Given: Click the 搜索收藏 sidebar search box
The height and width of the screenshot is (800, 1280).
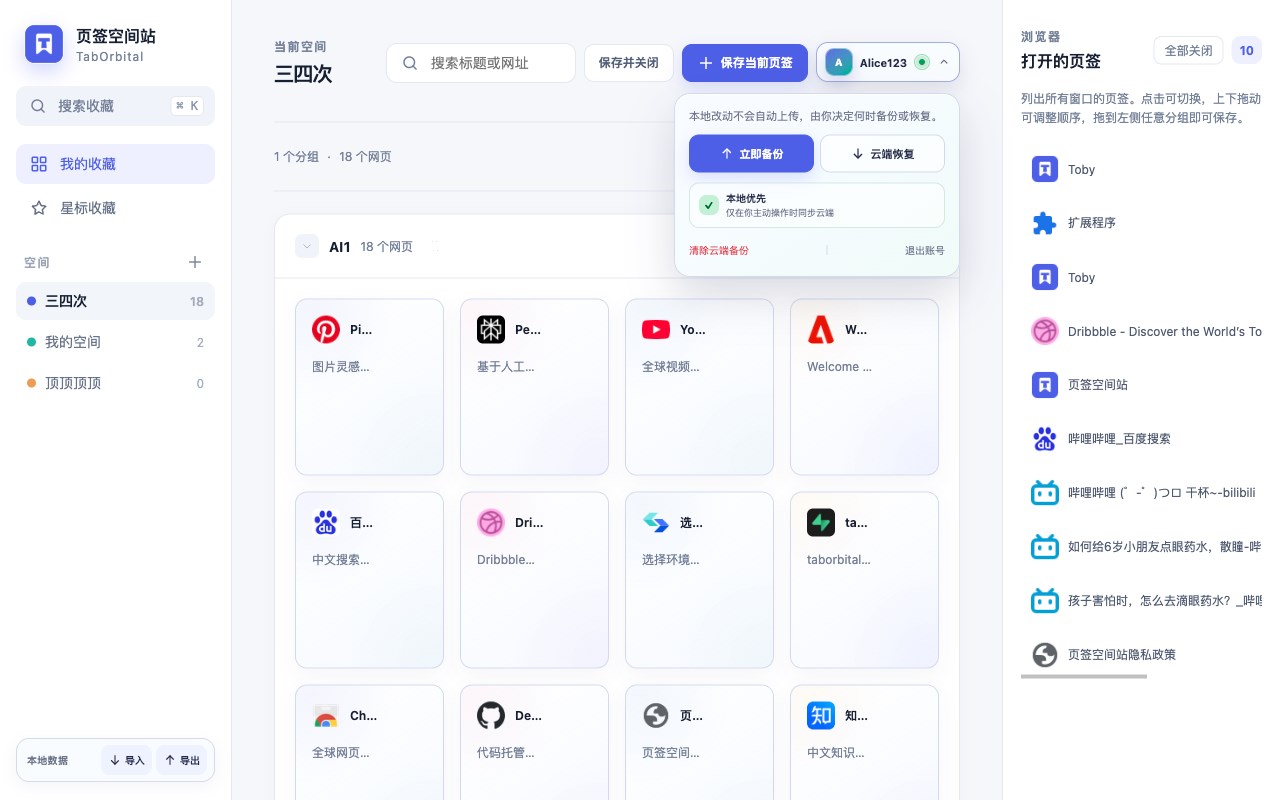Looking at the screenshot, I should click(x=115, y=106).
